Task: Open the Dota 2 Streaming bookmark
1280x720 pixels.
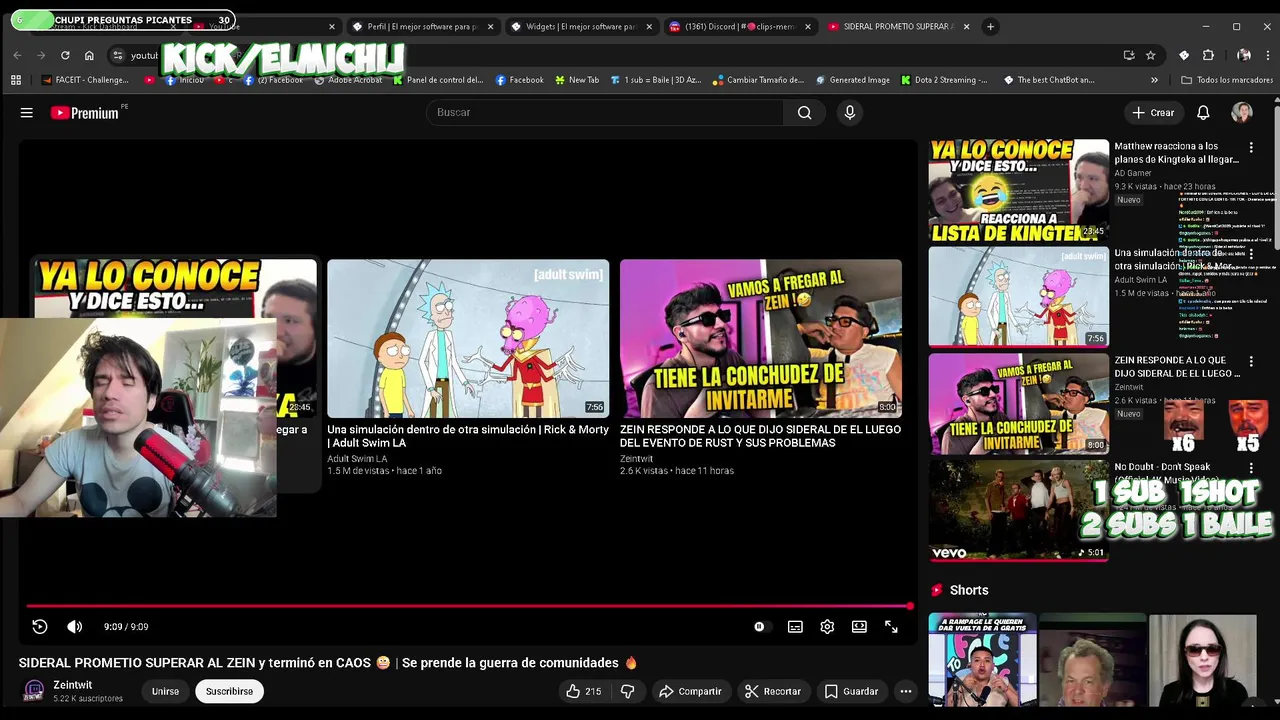Action: [x=944, y=80]
